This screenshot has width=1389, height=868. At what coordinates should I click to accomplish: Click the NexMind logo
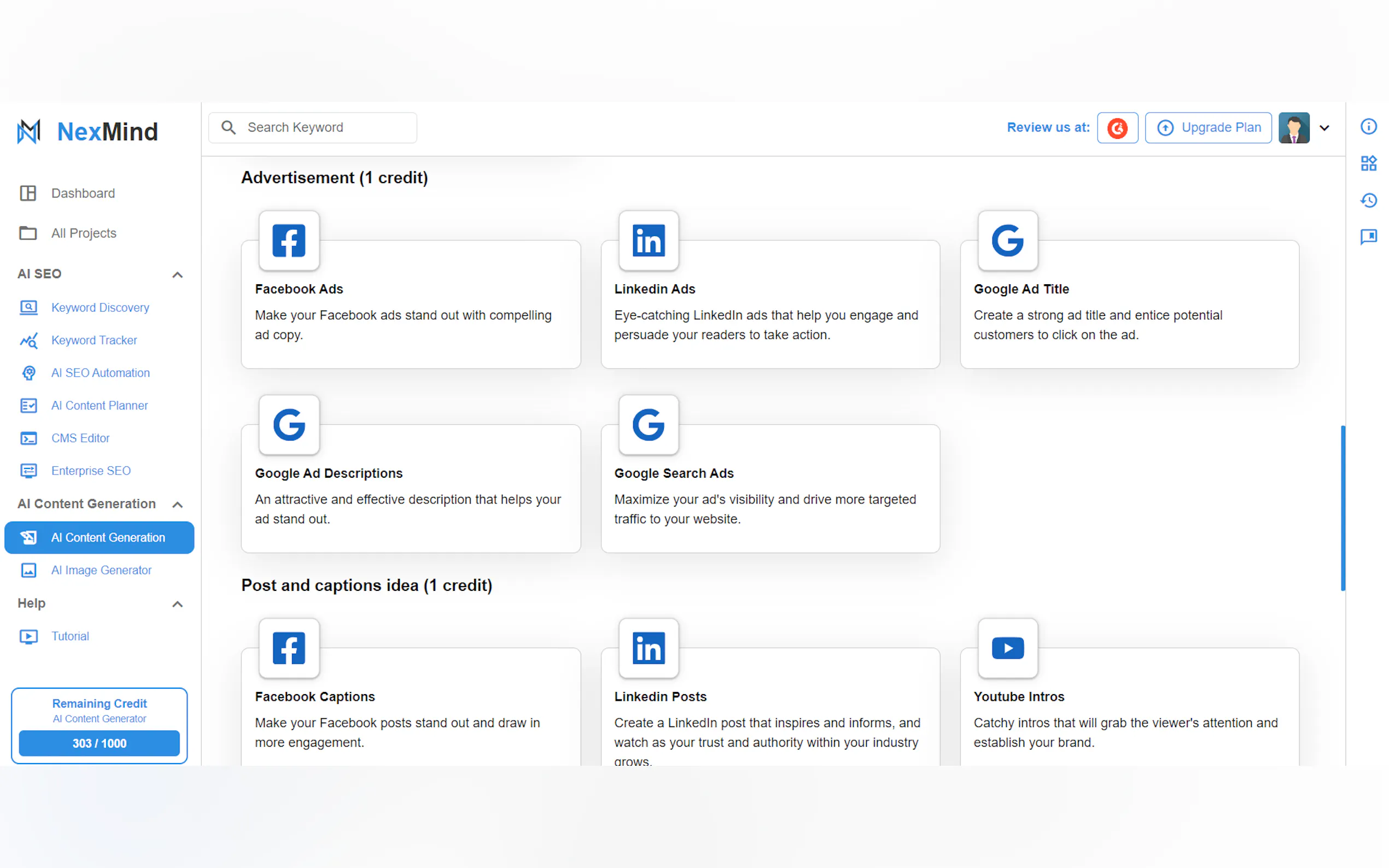(87, 132)
